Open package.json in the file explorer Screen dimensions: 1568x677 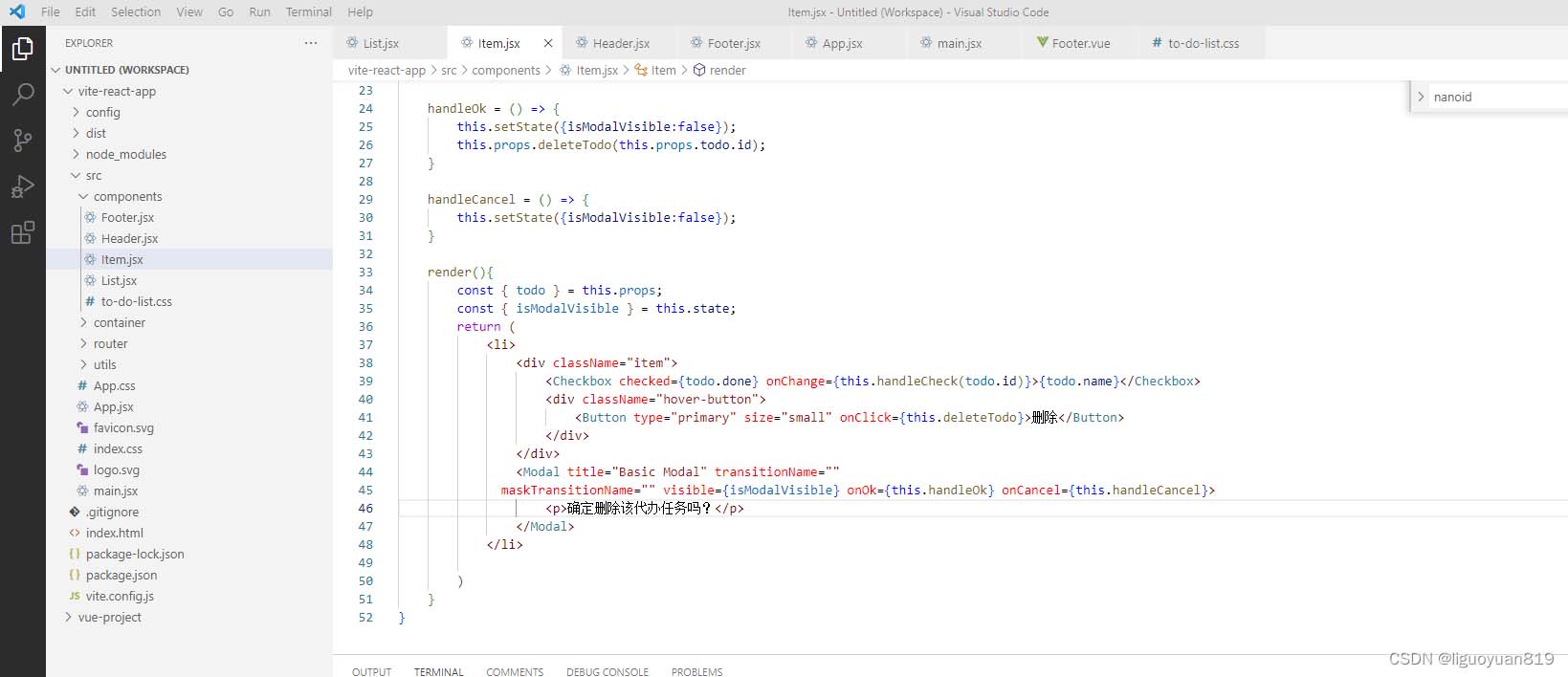point(121,575)
